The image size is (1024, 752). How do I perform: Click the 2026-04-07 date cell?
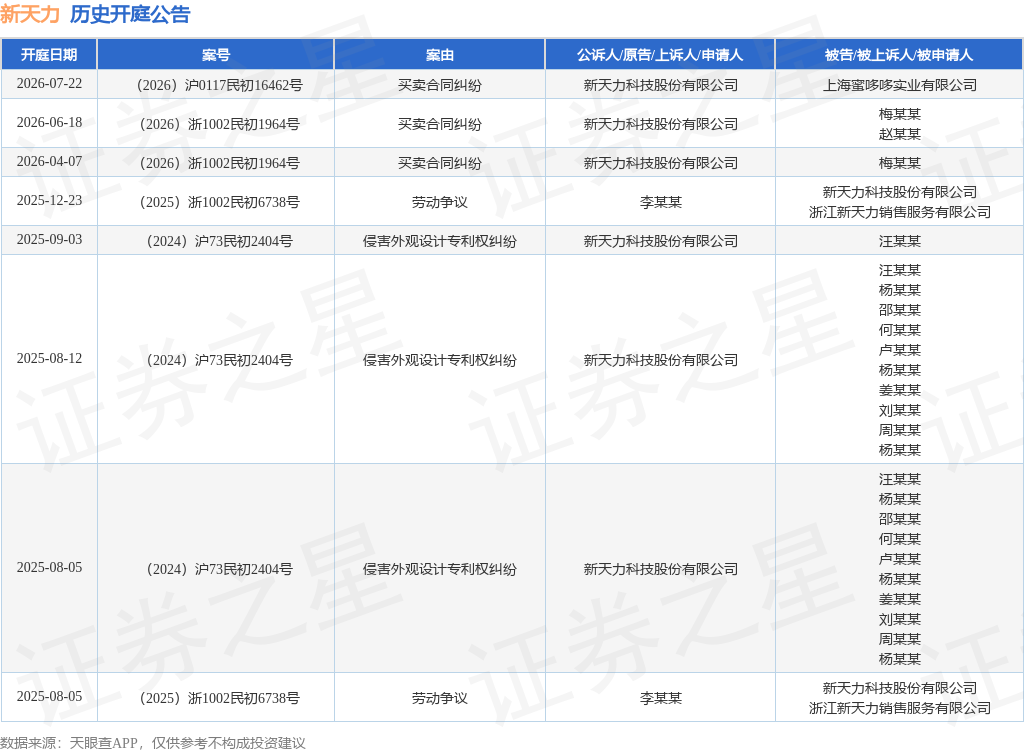[49, 161]
